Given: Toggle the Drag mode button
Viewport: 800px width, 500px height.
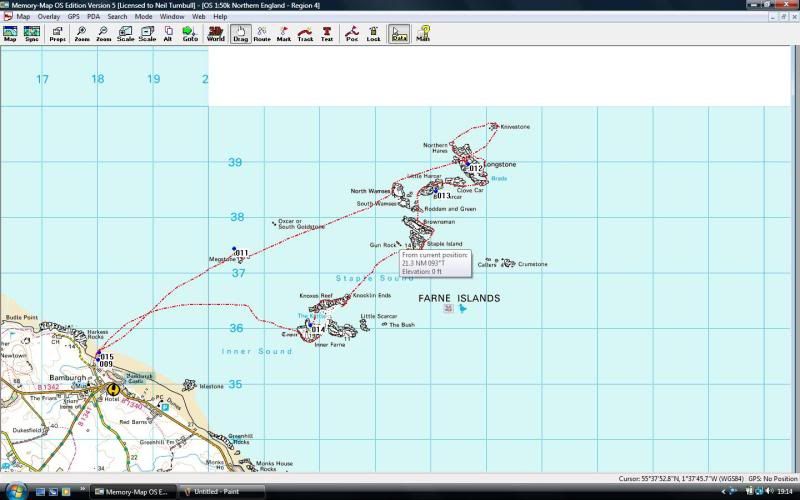Looking at the screenshot, I should (240, 33).
